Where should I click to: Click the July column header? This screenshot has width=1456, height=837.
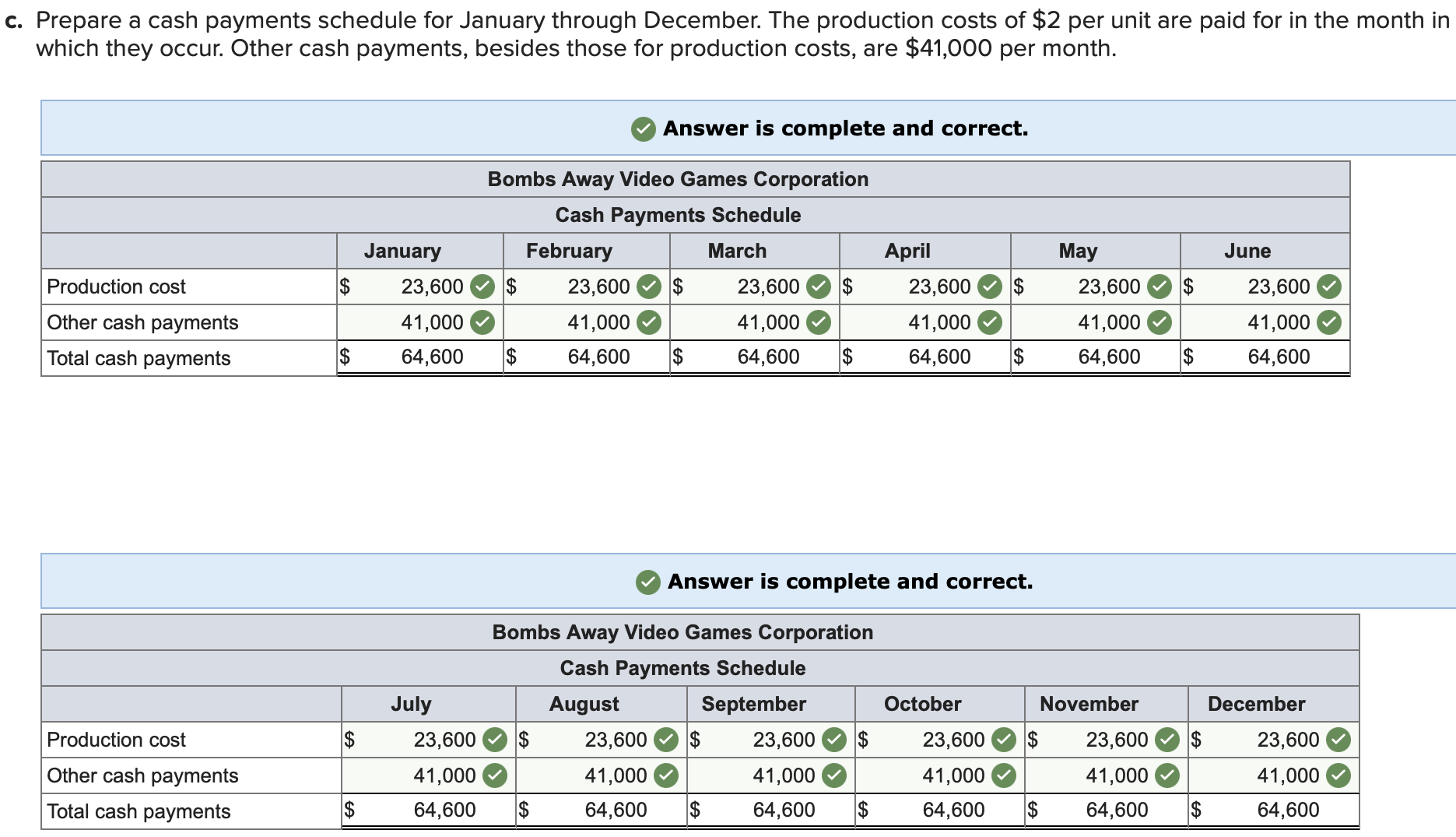click(x=411, y=703)
